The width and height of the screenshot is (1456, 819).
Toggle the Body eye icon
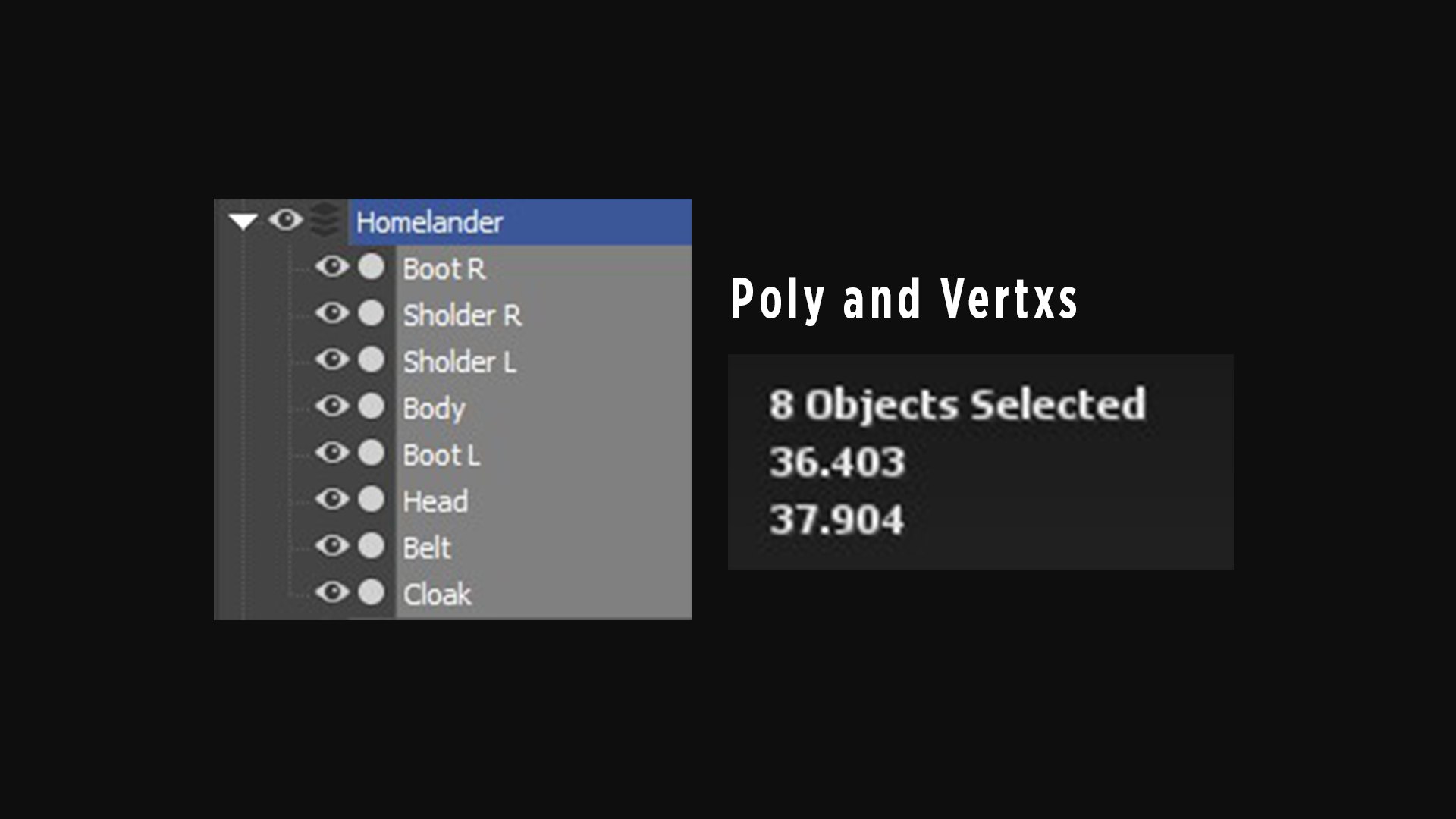(x=332, y=406)
